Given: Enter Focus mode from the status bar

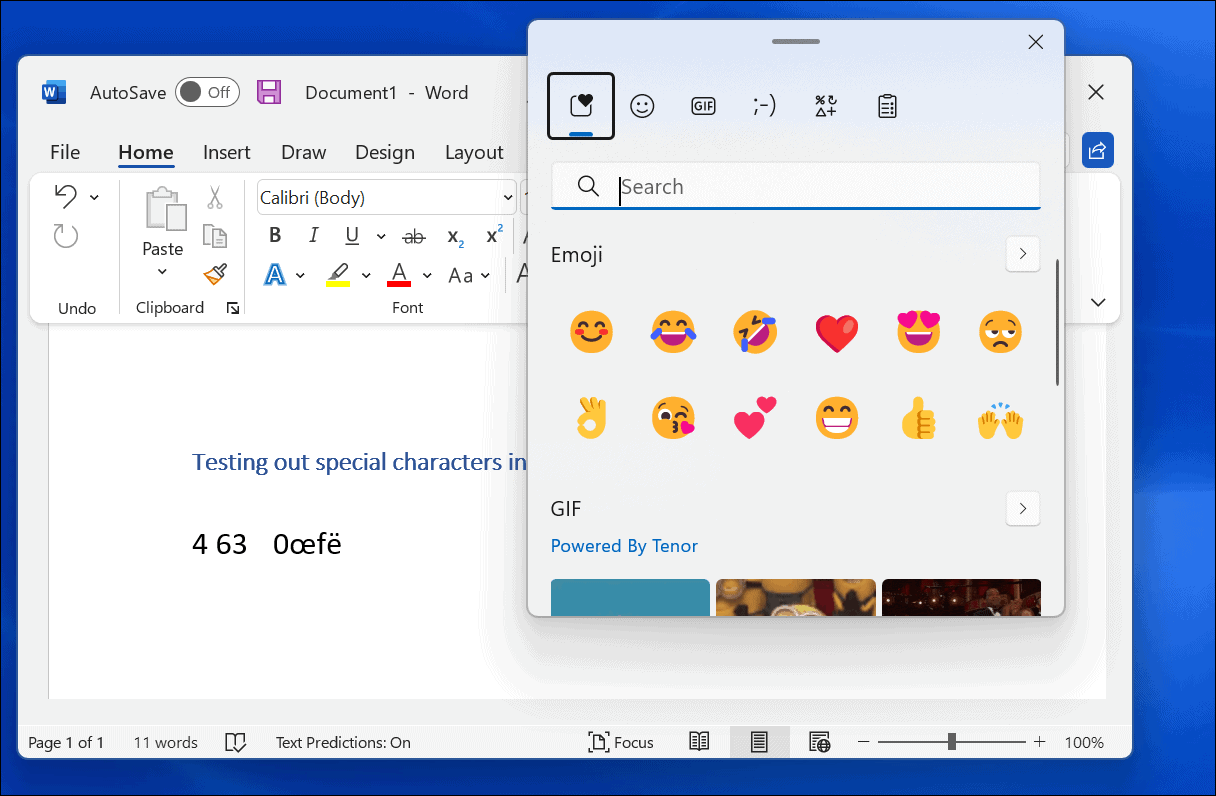Looking at the screenshot, I should coord(620,742).
